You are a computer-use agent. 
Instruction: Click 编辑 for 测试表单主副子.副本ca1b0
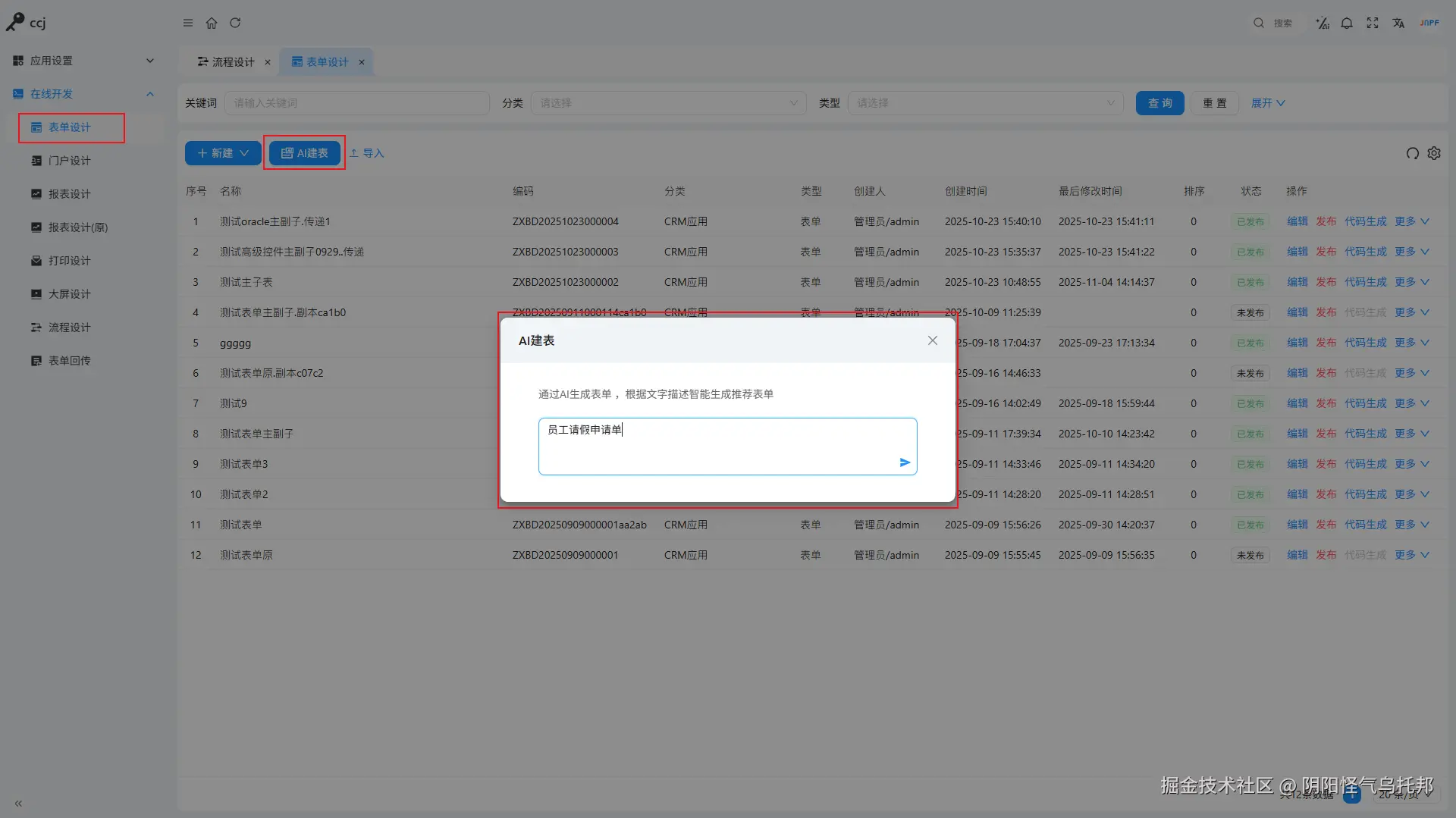tap(1298, 312)
